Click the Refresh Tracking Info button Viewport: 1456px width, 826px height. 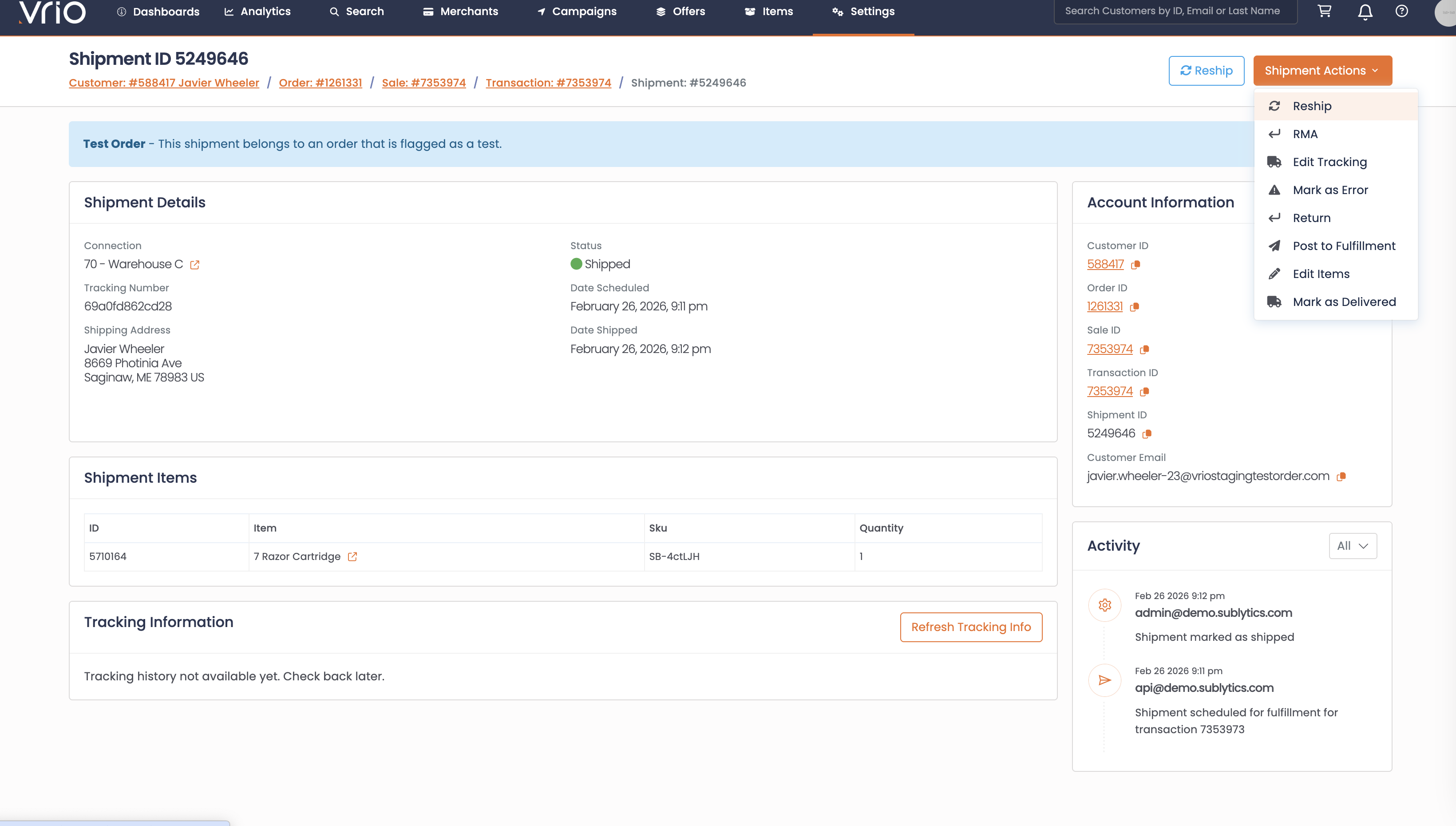[971, 627]
